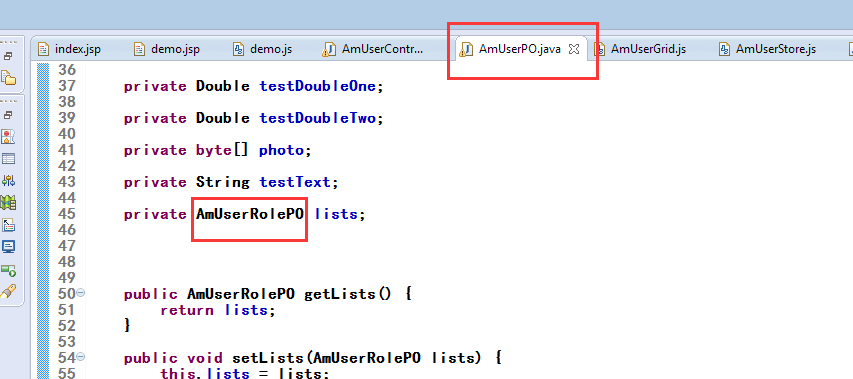Open the minimized monitor console view icon
This screenshot has height=379, width=853.
tap(9, 247)
